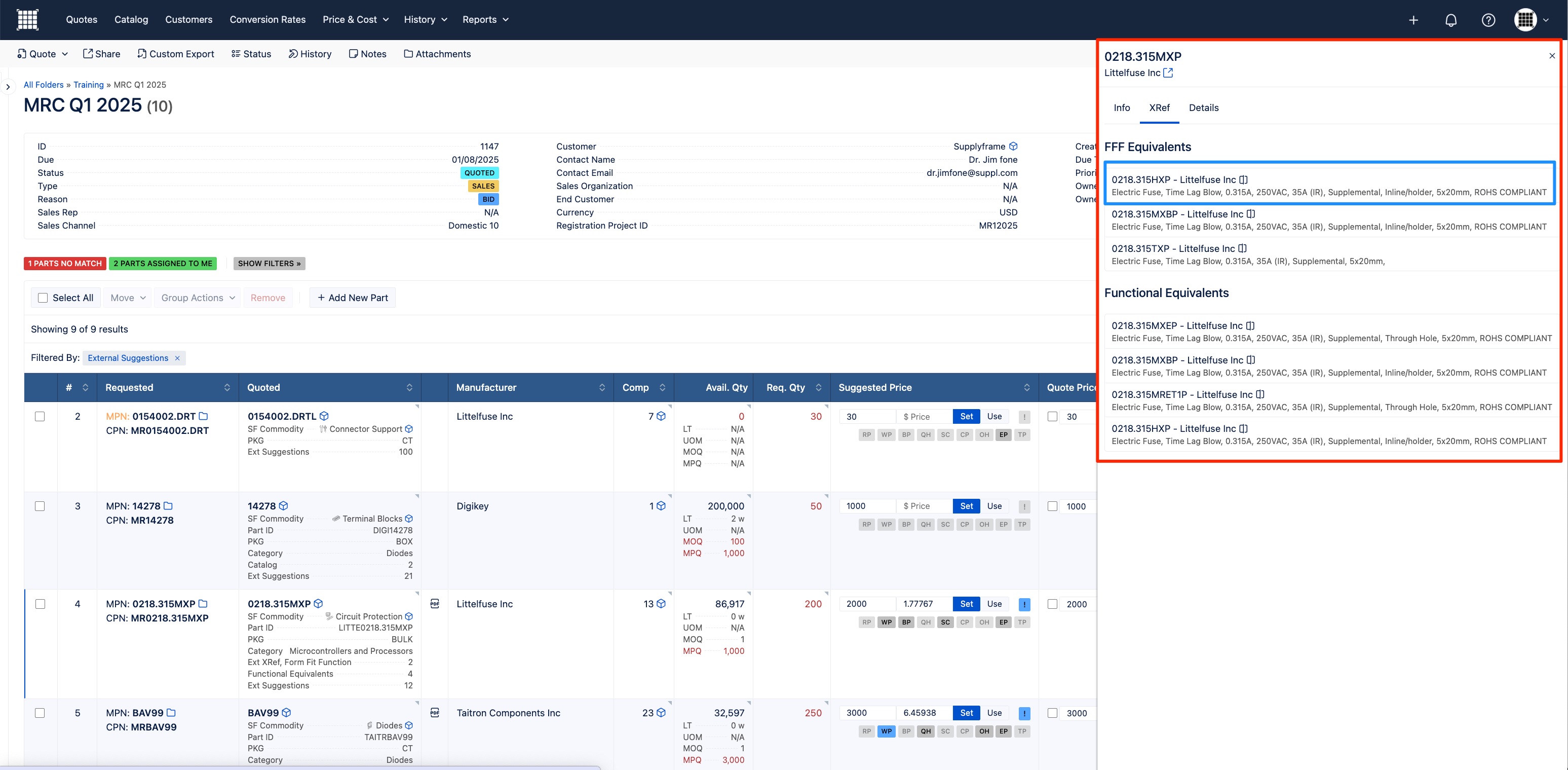The height and width of the screenshot is (770, 1568).
Task: Toggle the Select All checkbox
Action: coord(43,298)
